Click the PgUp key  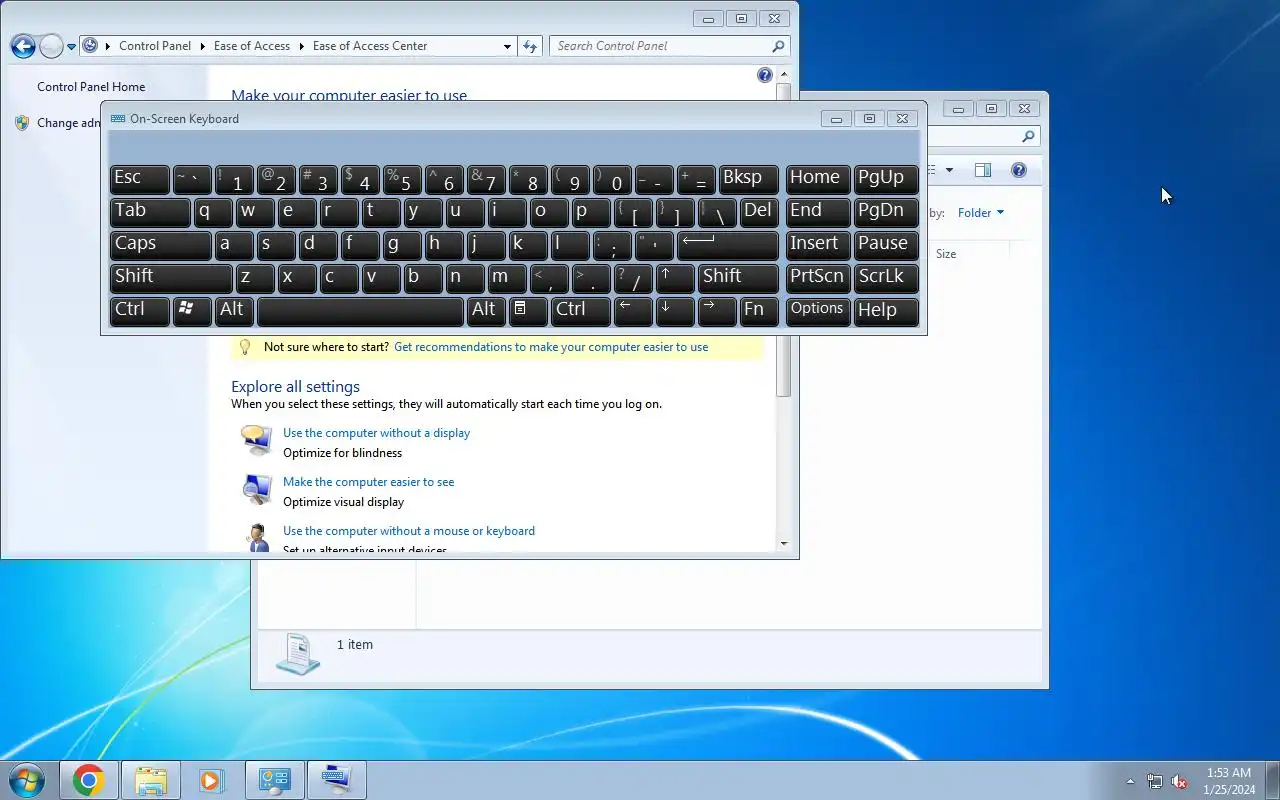(886, 179)
